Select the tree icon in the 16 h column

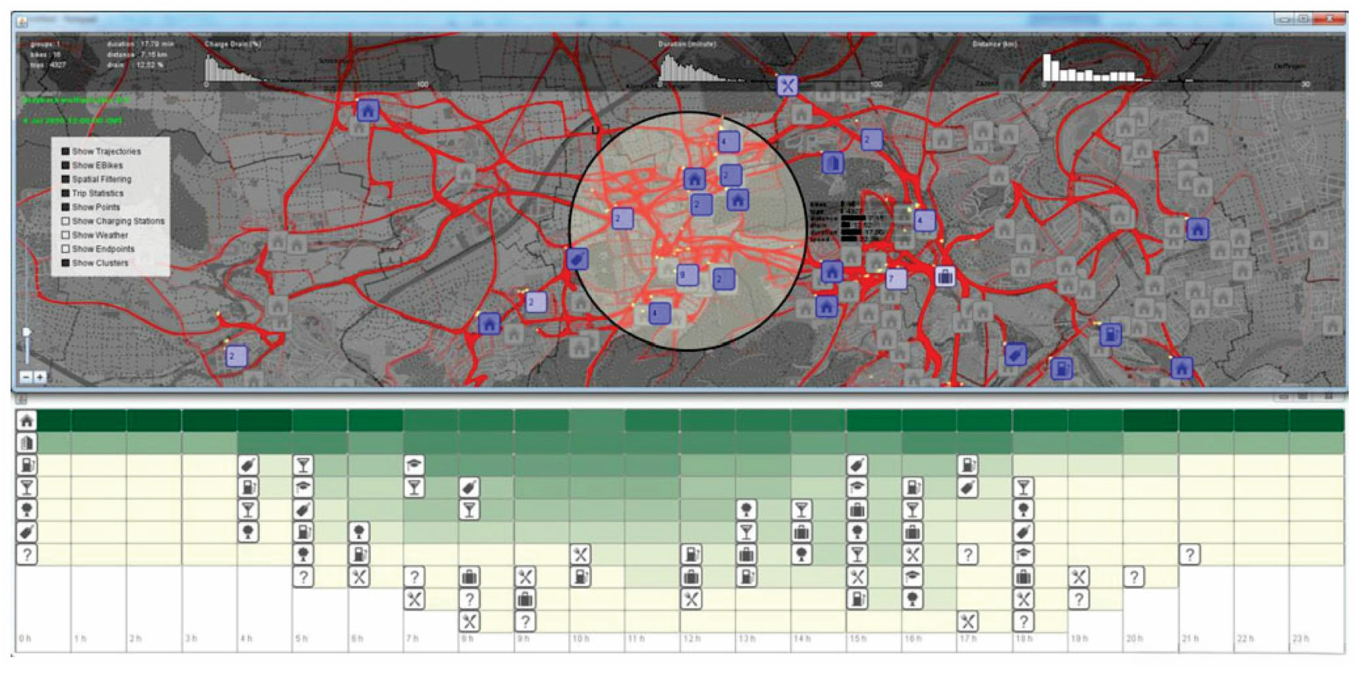tap(912, 598)
